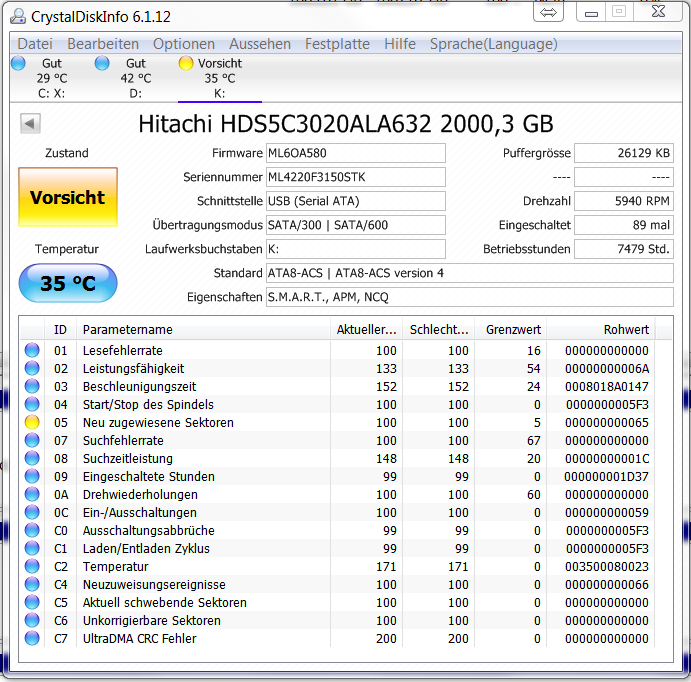Open the Aussehen menu
Screen dimensions: 691x682
(x=260, y=44)
